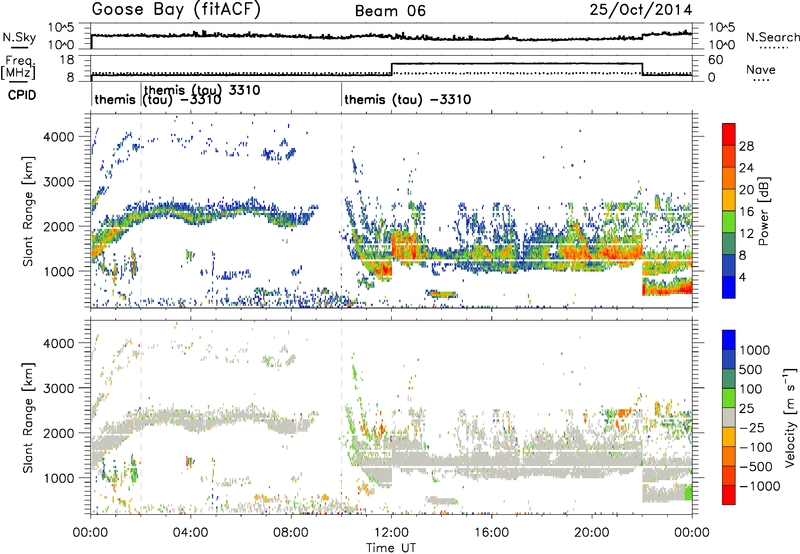
Task: Click the '4000' tick on the power panel axis
Action: (58, 137)
